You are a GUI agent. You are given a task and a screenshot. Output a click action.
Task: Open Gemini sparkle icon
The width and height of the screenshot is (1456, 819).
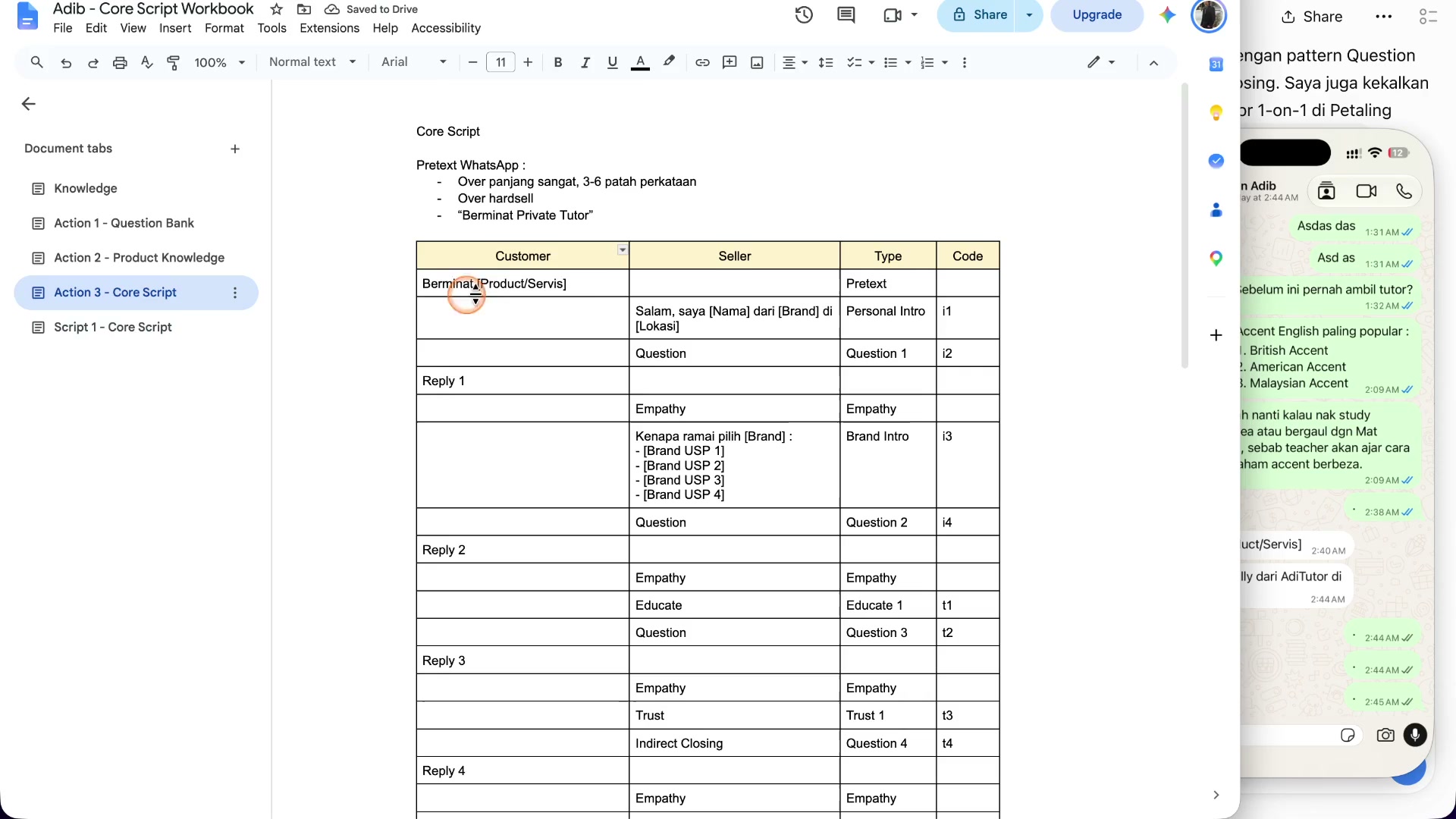tap(1167, 14)
